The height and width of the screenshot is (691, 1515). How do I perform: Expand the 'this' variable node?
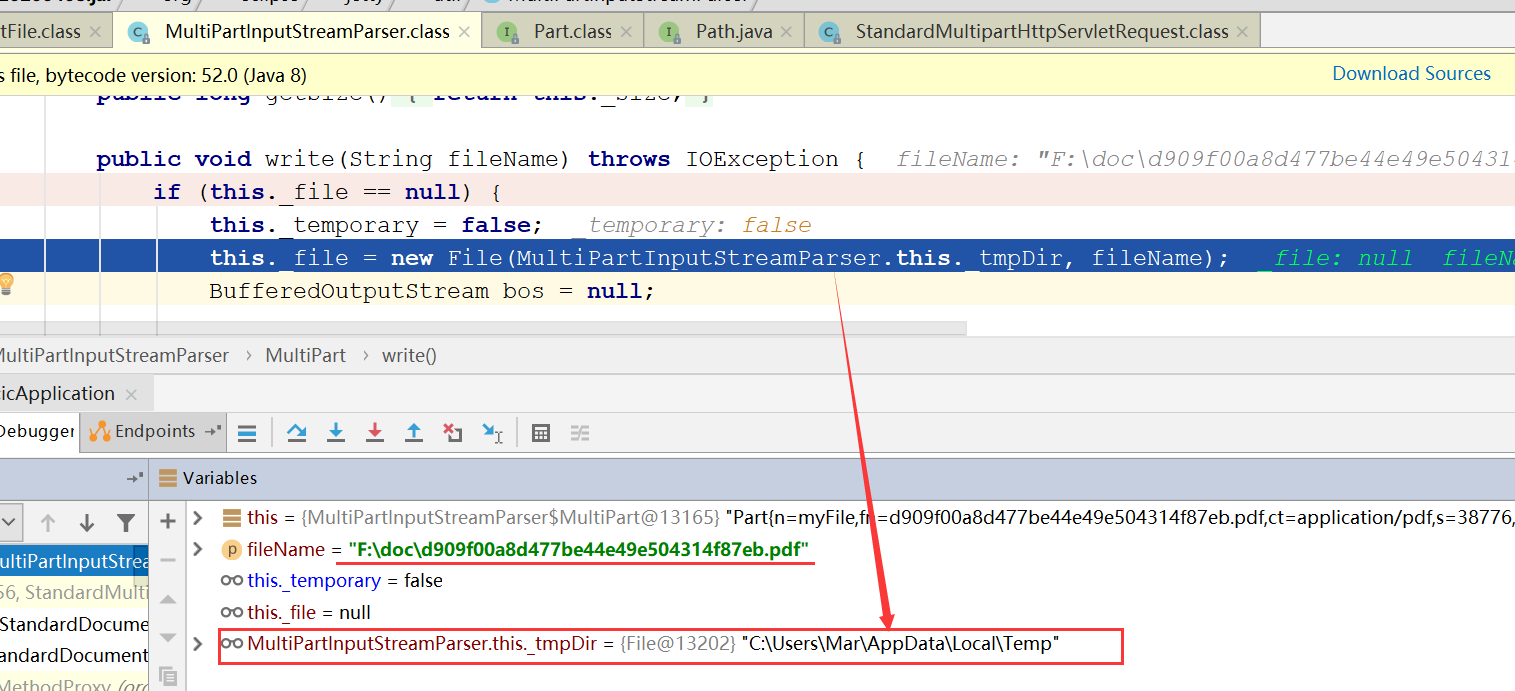click(x=198, y=518)
